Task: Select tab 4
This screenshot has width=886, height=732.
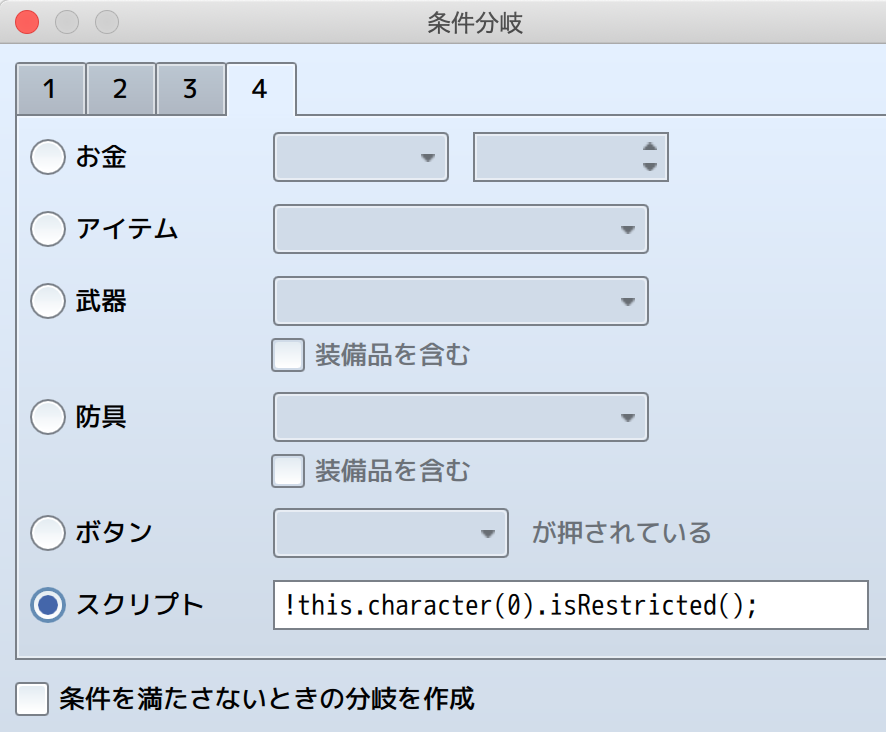Action: 260,90
